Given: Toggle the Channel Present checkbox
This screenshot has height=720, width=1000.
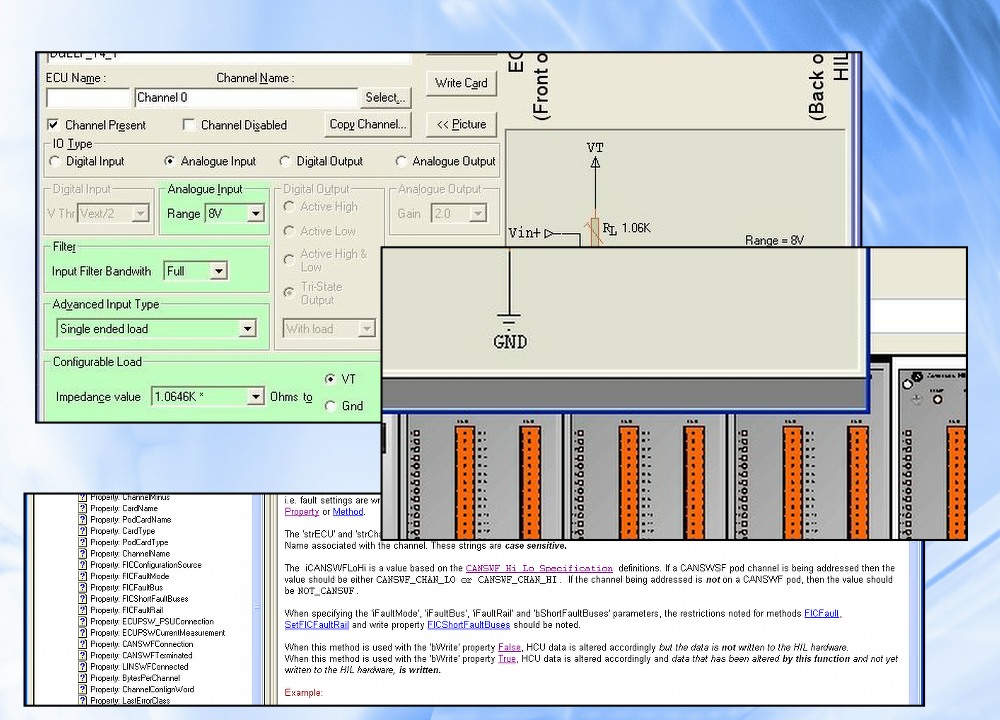Looking at the screenshot, I should coord(53,125).
